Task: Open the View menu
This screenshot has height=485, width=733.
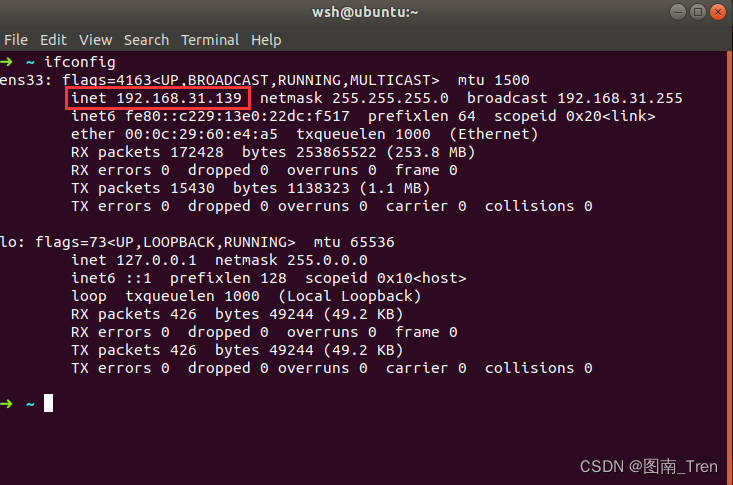Action: [x=95, y=40]
